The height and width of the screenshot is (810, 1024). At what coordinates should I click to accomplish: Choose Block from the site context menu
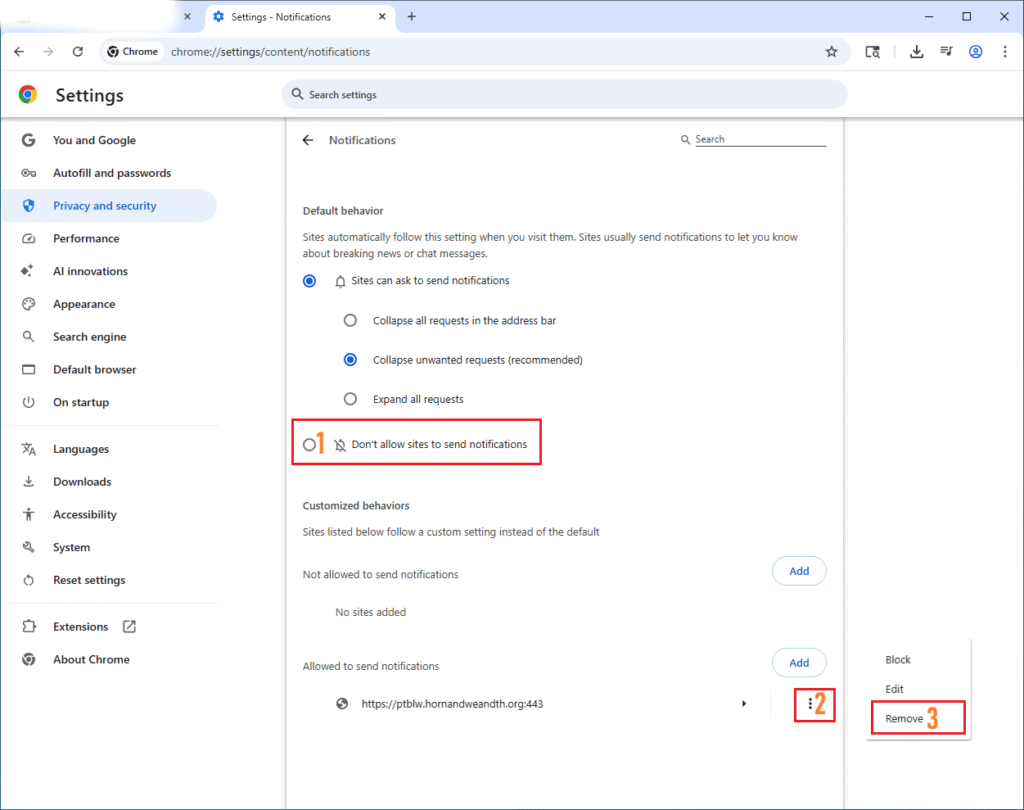898,660
